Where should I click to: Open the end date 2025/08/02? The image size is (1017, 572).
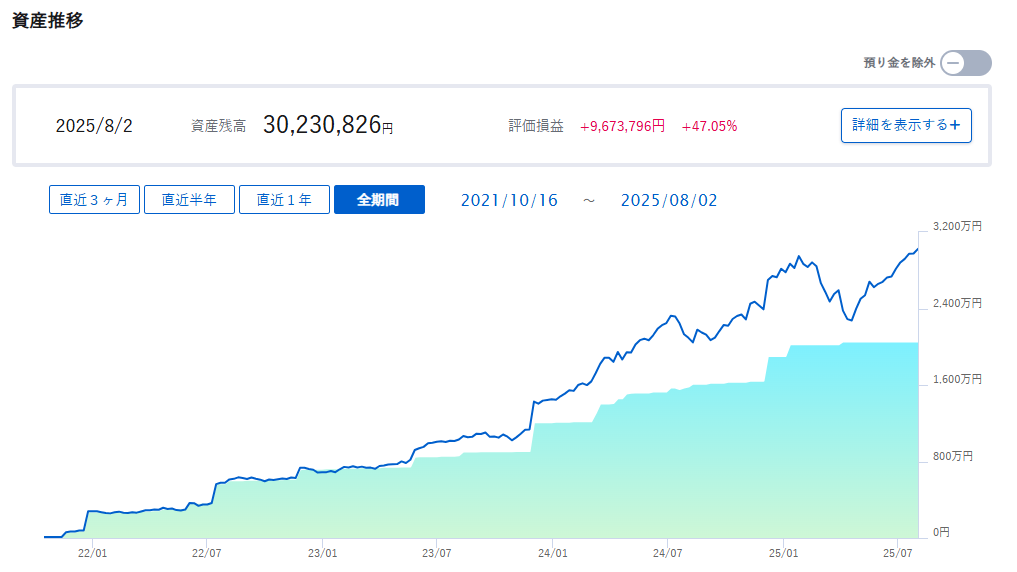pos(669,200)
